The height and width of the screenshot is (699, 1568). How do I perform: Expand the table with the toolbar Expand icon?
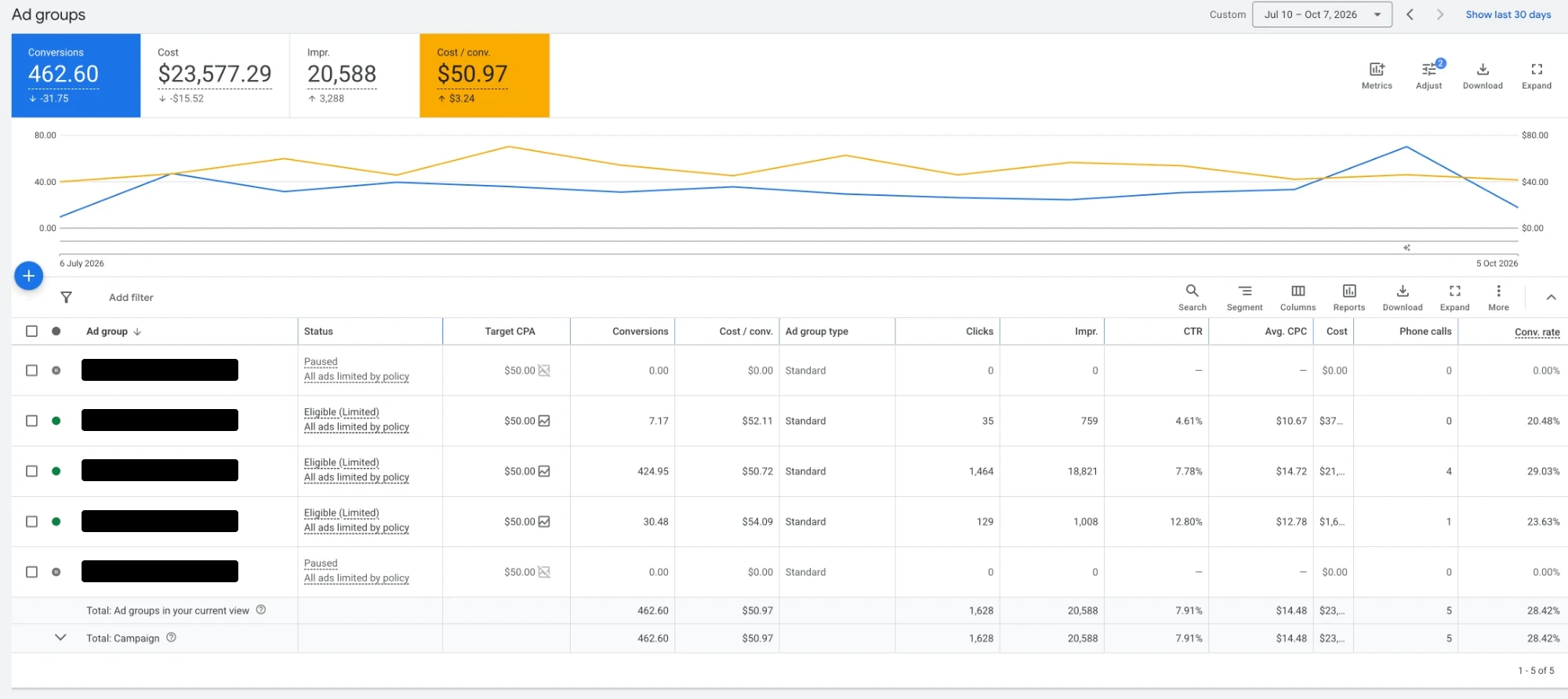coord(1455,292)
